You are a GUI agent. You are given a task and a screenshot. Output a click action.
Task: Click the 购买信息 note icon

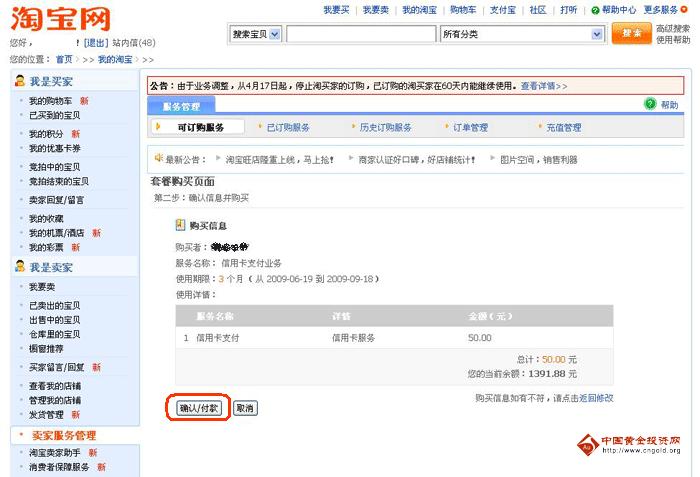pos(180,225)
